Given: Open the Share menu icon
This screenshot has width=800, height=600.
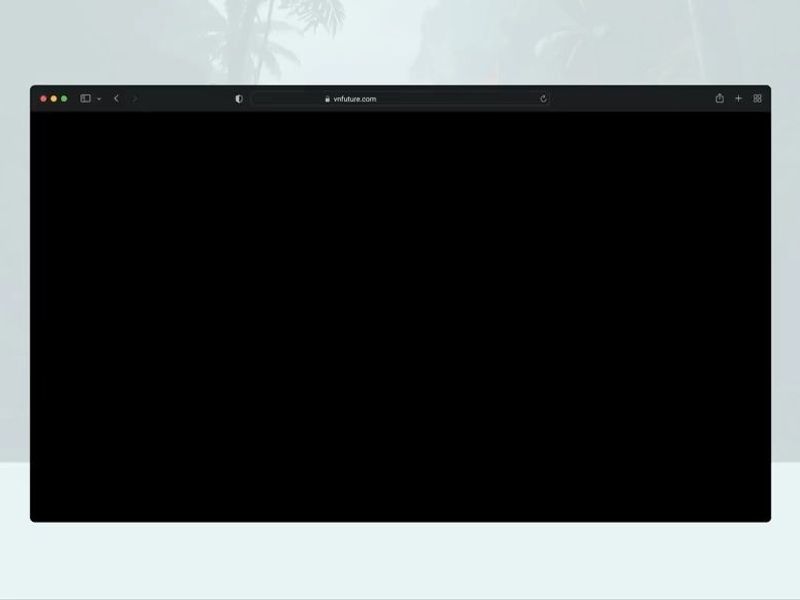Looking at the screenshot, I should point(719,98).
